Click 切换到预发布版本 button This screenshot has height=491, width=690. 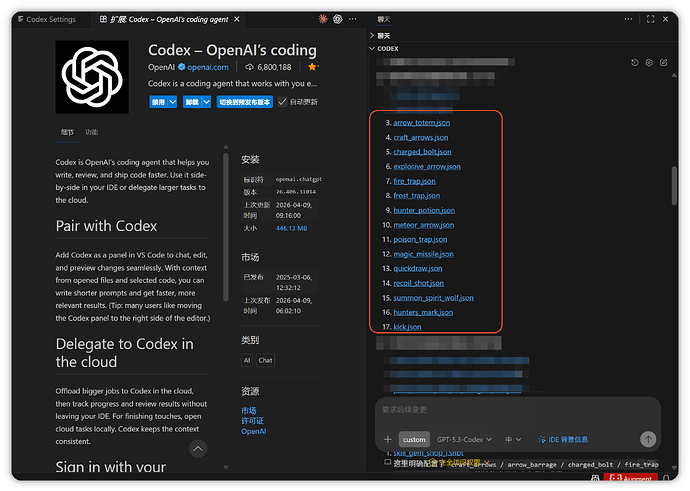245,102
